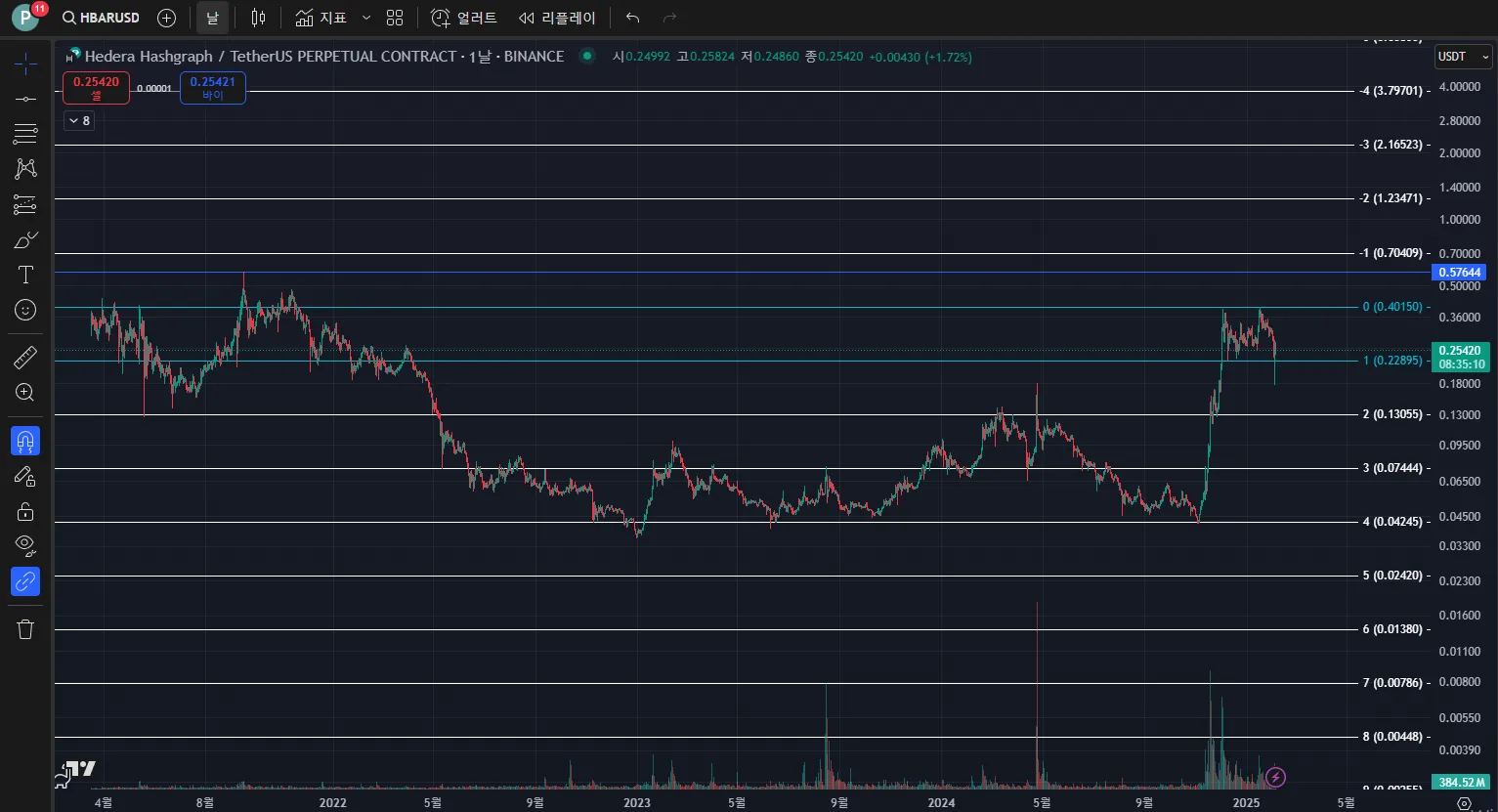
Task: Click the red 0.25420 sell button
Action: tap(96, 88)
